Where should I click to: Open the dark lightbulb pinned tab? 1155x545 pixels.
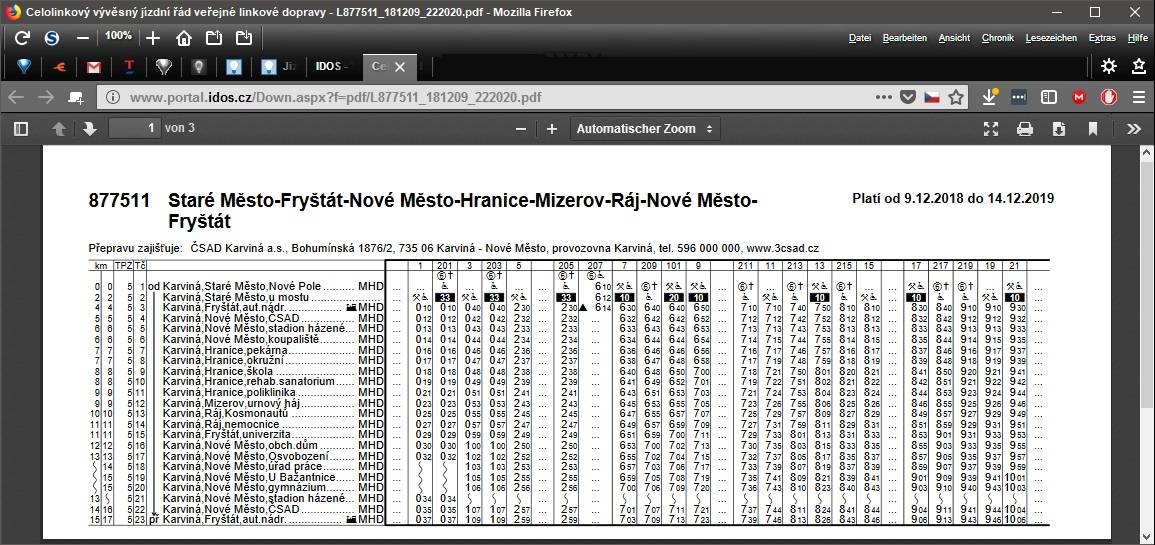198,67
